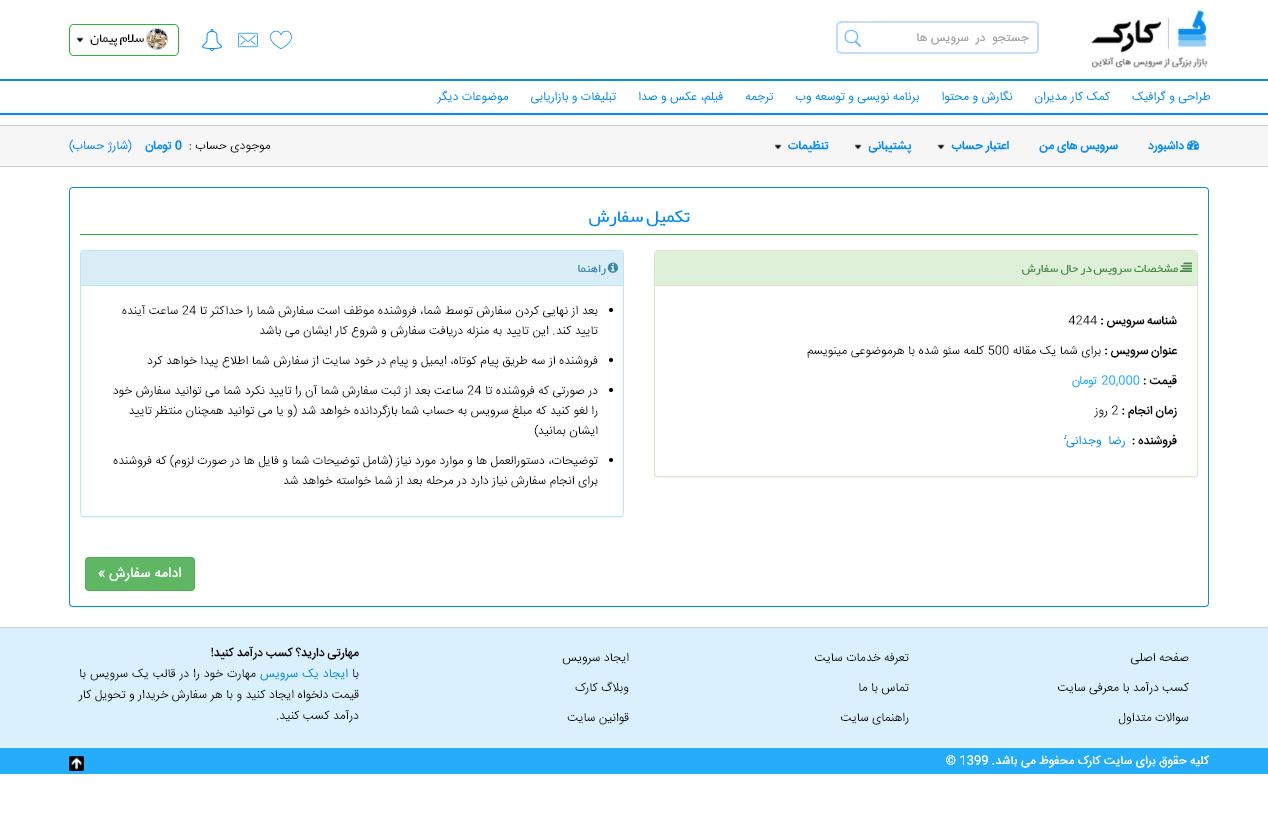Open the notifications bell icon

[212, 40]
